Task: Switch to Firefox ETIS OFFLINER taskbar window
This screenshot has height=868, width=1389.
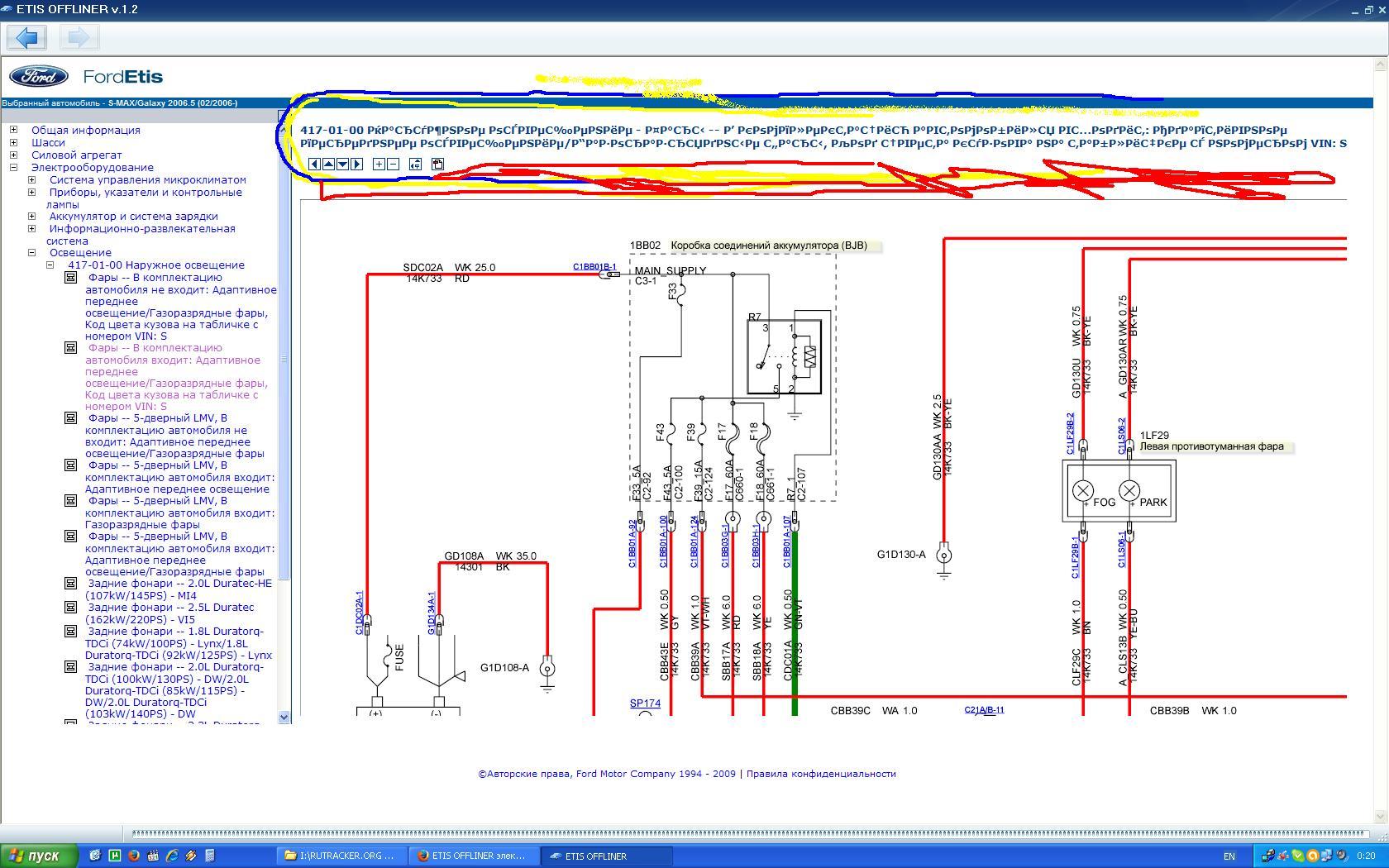Action: pyautogui.click(x=473, y=856)
